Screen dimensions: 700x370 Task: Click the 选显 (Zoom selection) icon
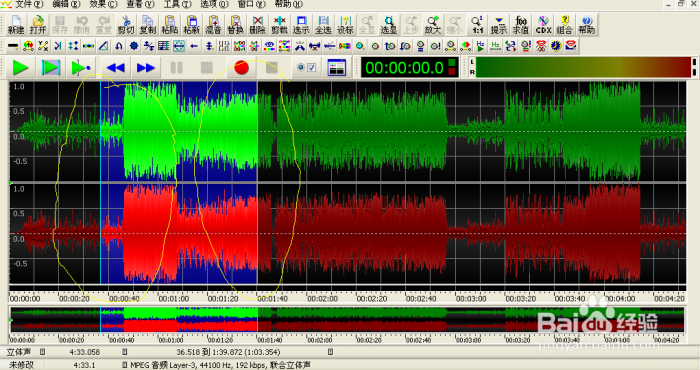(x=389, y=25)
